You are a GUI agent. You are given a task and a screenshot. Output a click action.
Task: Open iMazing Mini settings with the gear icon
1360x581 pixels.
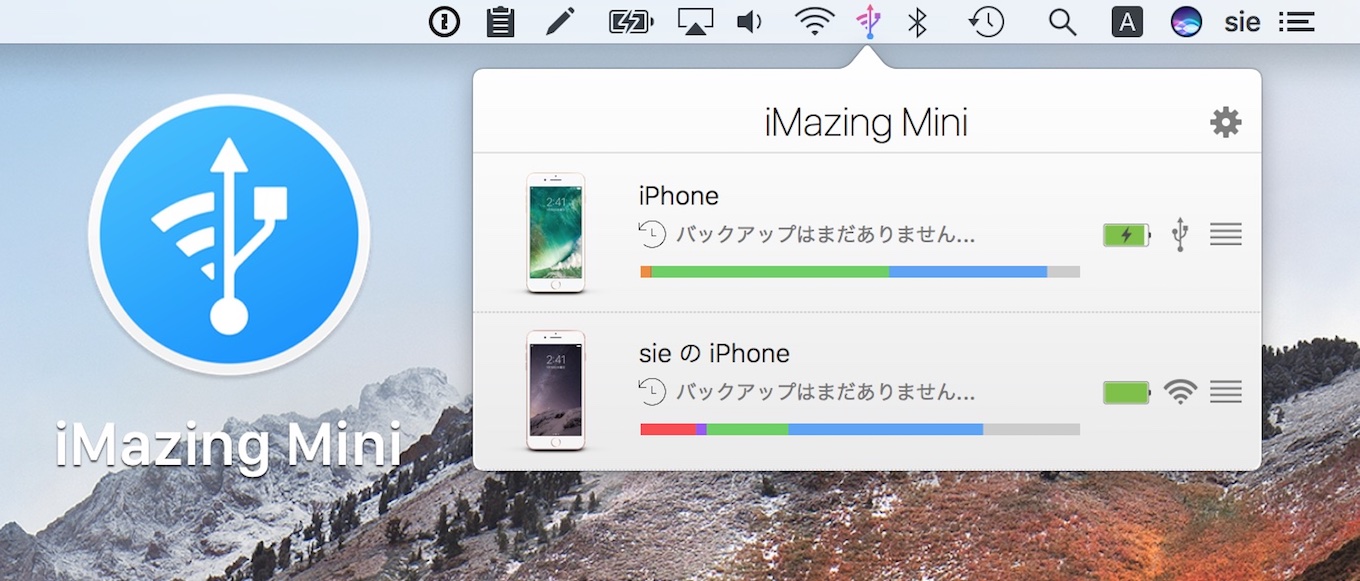pos(1225,122)
